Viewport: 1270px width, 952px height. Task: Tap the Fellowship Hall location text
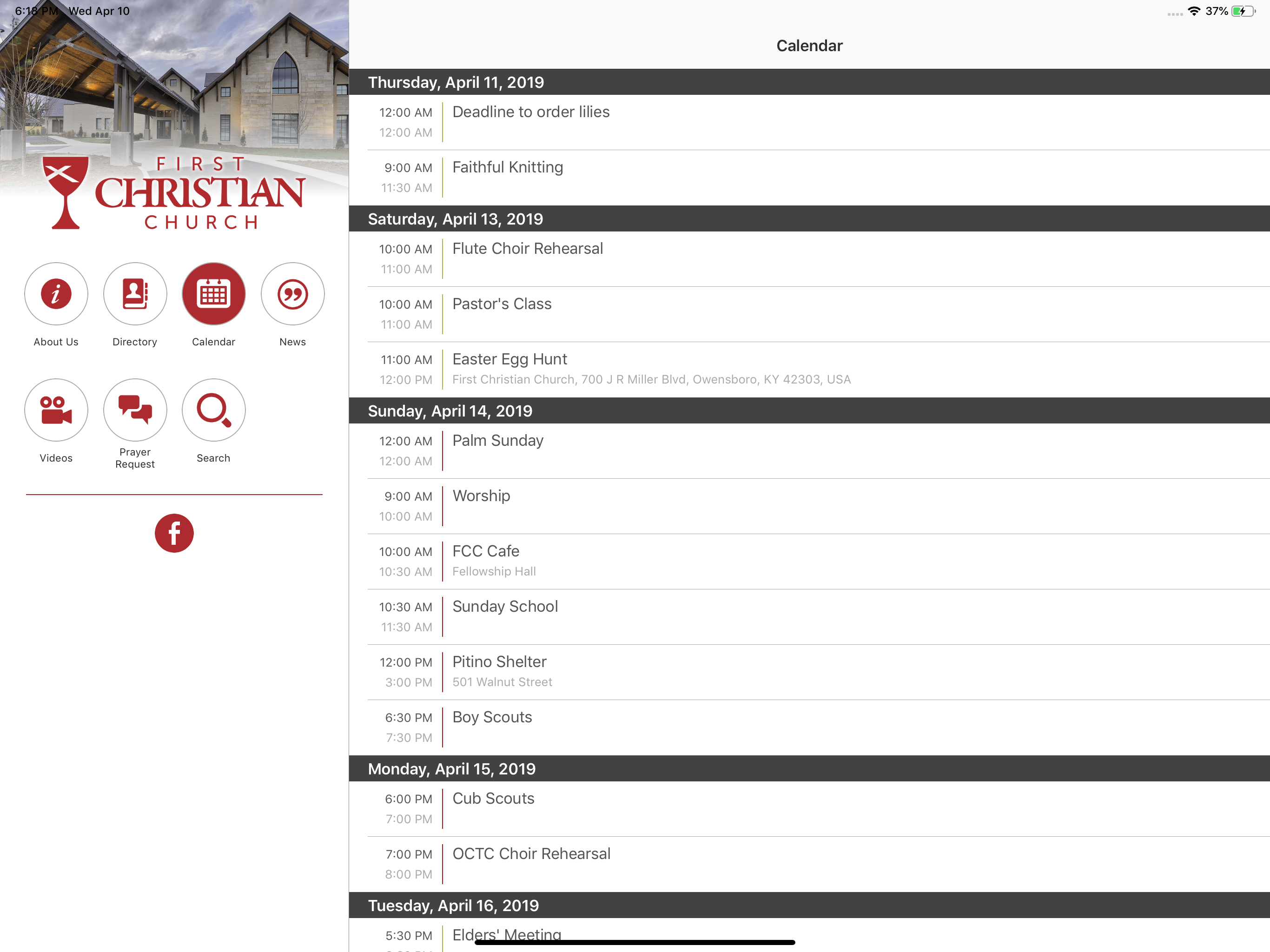pyautogui.click(x=494, y=571)
